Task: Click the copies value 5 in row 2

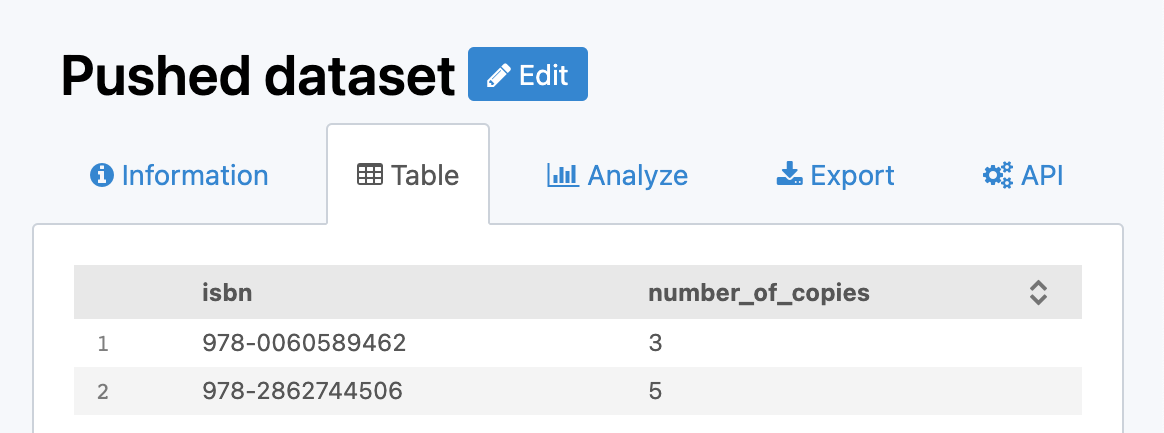Action: [x=656, y=391]
